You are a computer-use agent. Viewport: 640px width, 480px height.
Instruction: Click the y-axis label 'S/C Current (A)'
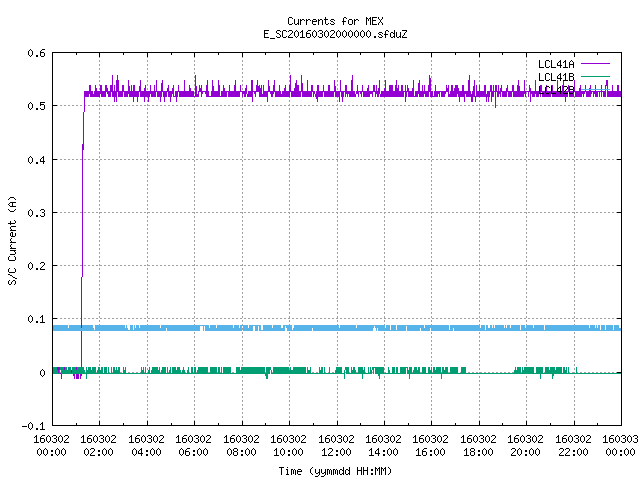tap(12, 240)
